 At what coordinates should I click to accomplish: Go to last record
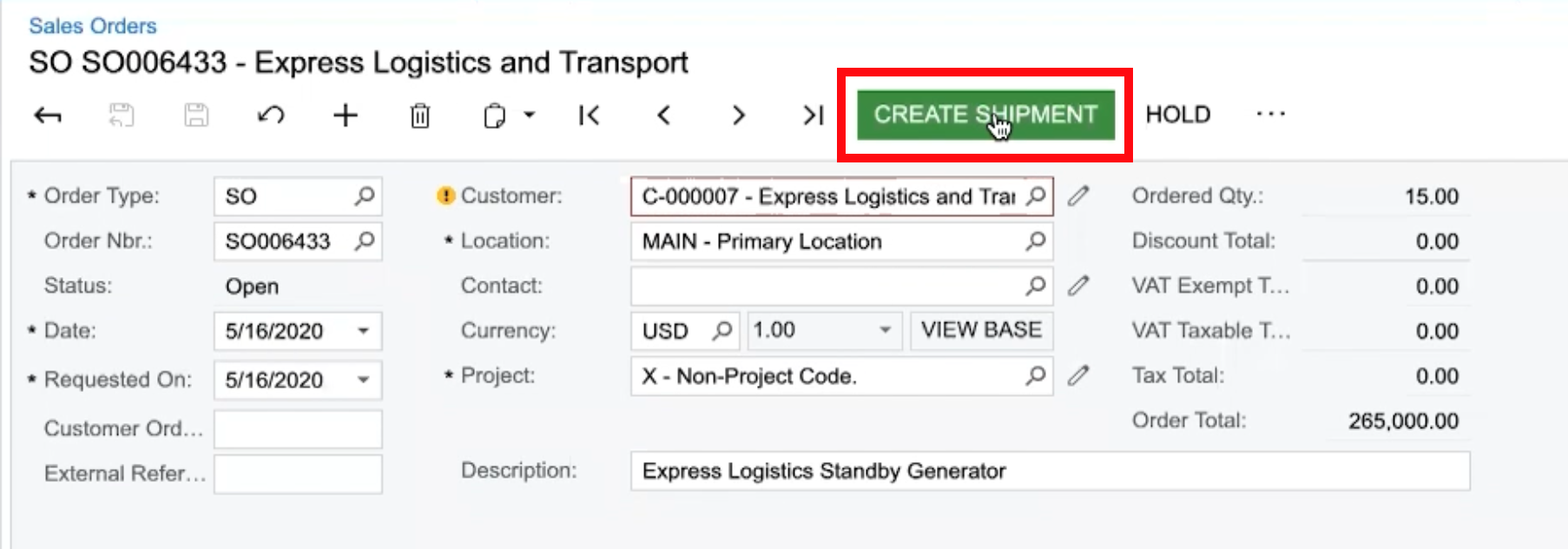[813, 115]
